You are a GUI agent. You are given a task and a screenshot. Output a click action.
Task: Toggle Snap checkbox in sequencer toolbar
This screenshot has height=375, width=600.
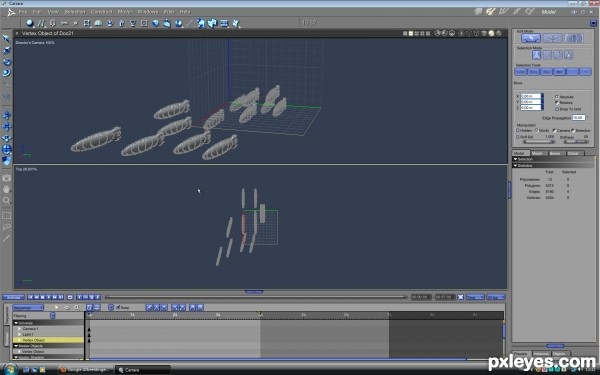tap(118, 307)
